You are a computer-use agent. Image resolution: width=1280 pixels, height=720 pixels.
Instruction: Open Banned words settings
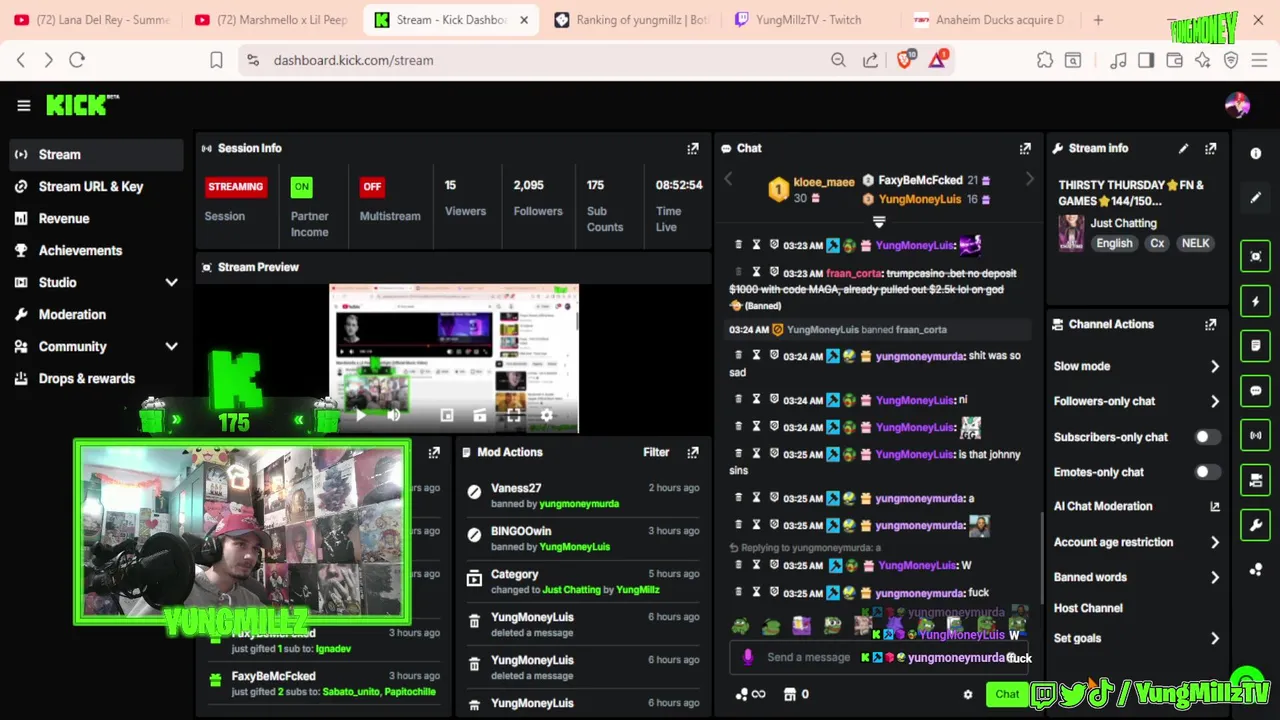[1137, 577]
